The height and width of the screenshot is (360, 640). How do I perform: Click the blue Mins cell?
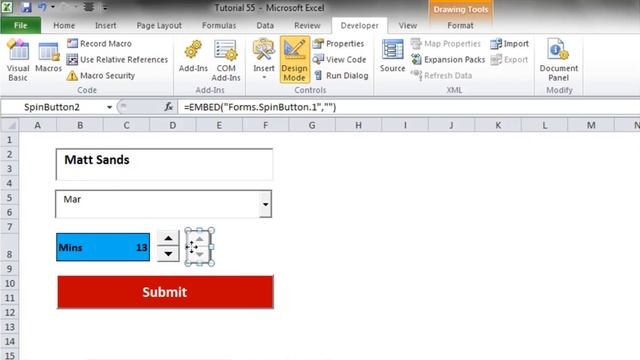[103, 247]
